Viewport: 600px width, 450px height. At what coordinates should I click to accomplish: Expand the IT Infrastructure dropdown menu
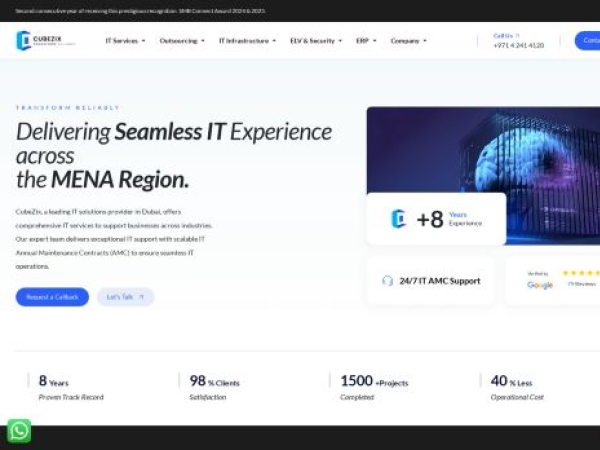247,41
